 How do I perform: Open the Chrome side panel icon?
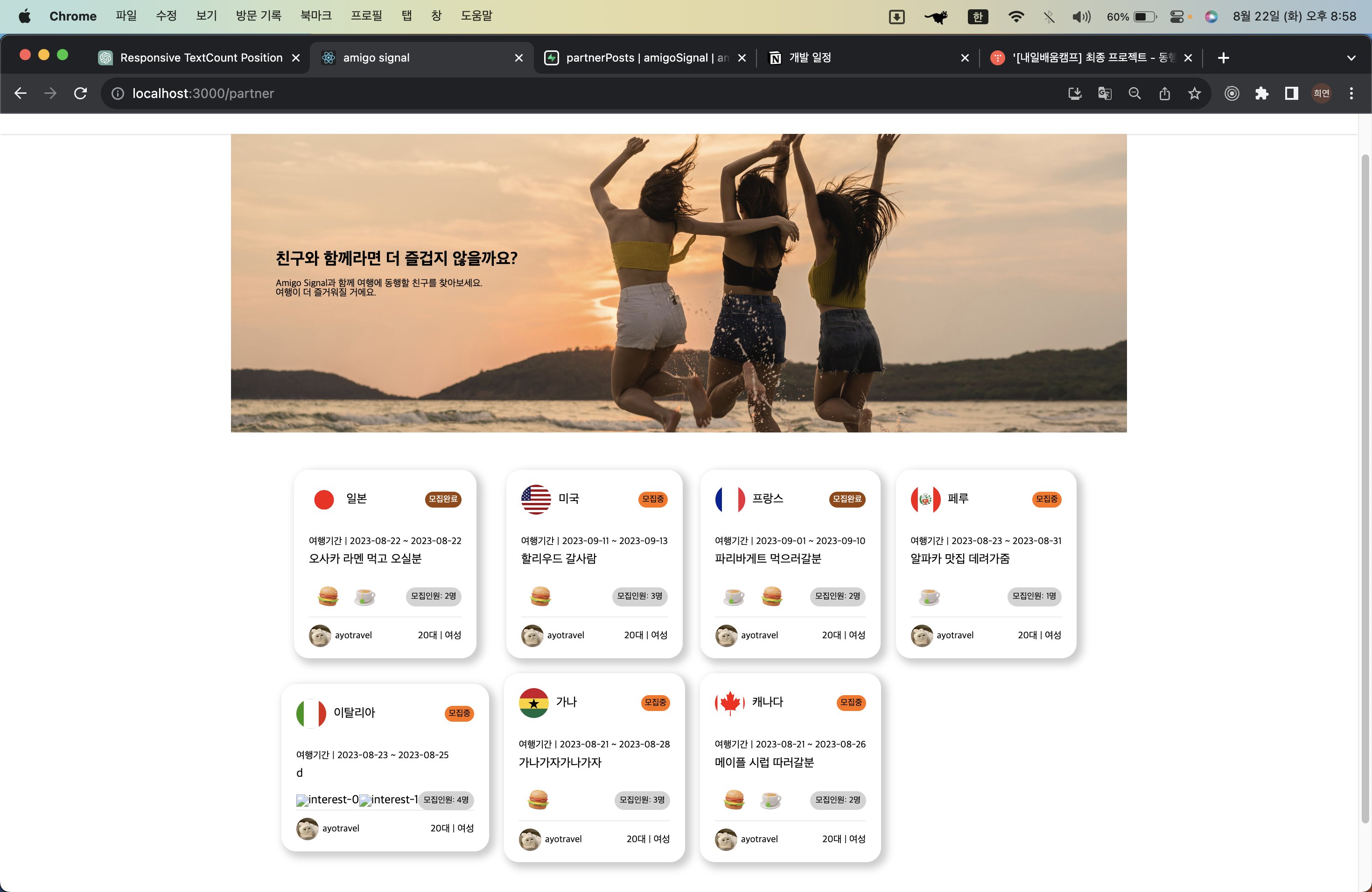[1291, 93]
